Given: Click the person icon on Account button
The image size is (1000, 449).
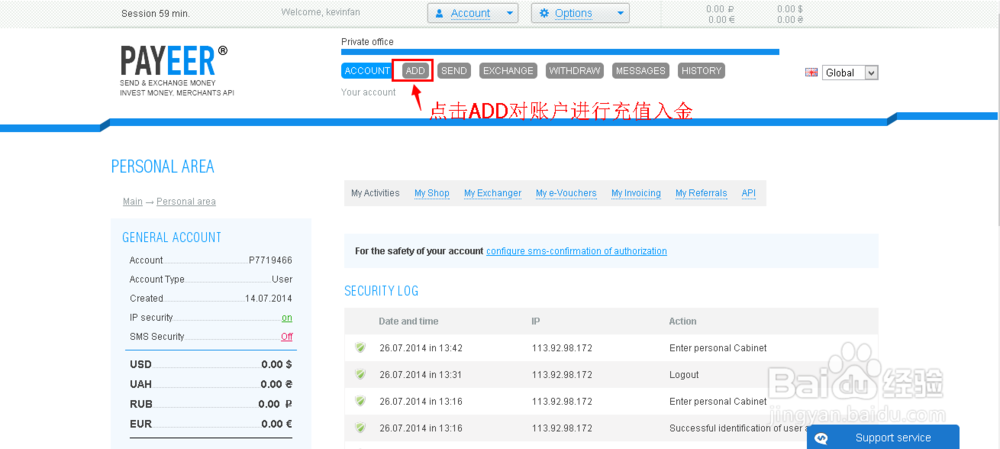Looking at the screenshot, I should click(x=439, y=13).
